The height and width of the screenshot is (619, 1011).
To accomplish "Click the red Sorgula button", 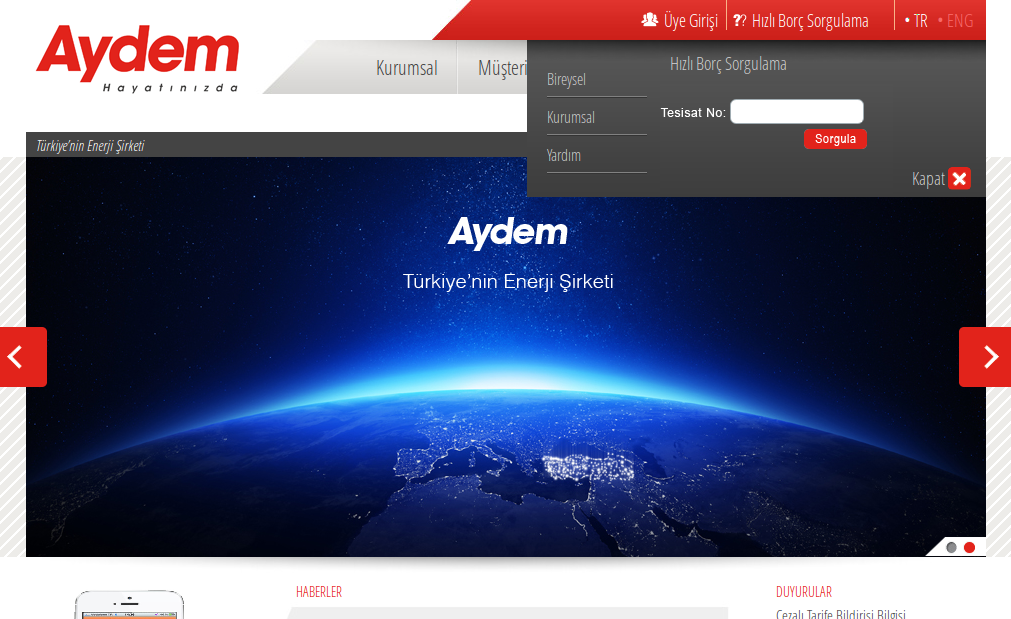I will (835, 139).
